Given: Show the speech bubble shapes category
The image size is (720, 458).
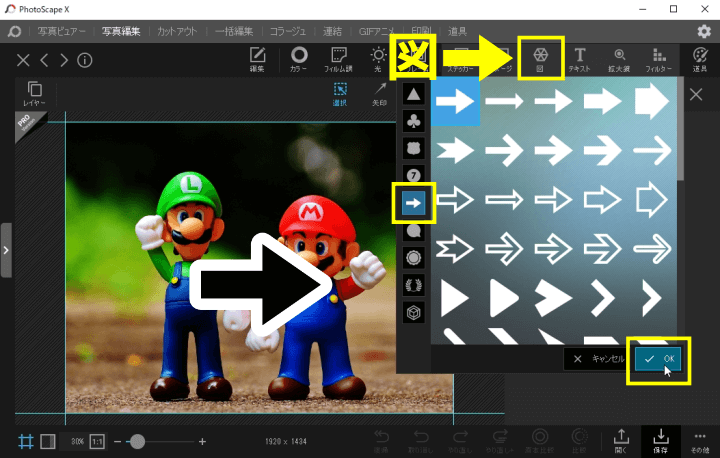Looking at the screenshot, I should pos(413,231).
